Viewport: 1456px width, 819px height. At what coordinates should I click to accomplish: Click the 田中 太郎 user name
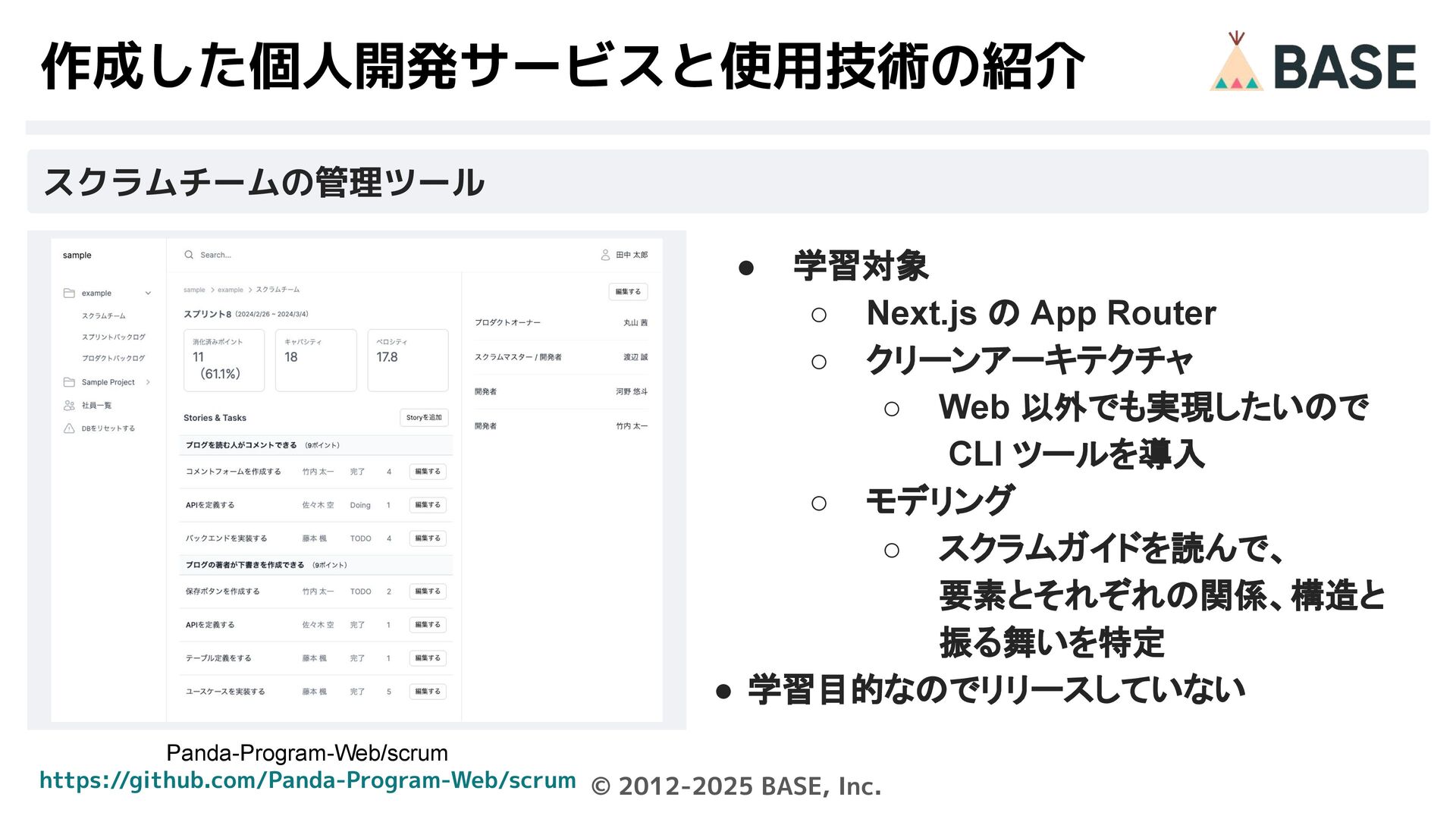point(632,256)
